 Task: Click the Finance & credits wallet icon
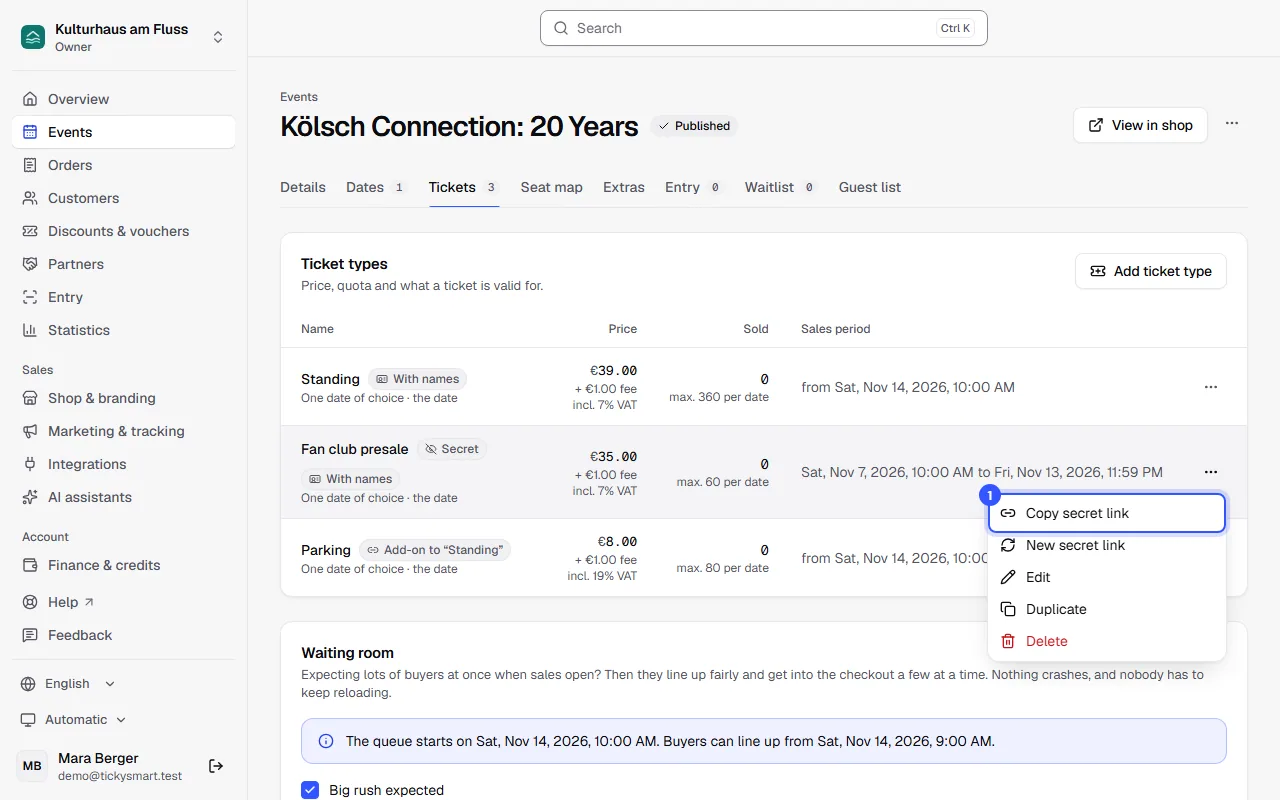pyautogui.click(x=30, y=565)
